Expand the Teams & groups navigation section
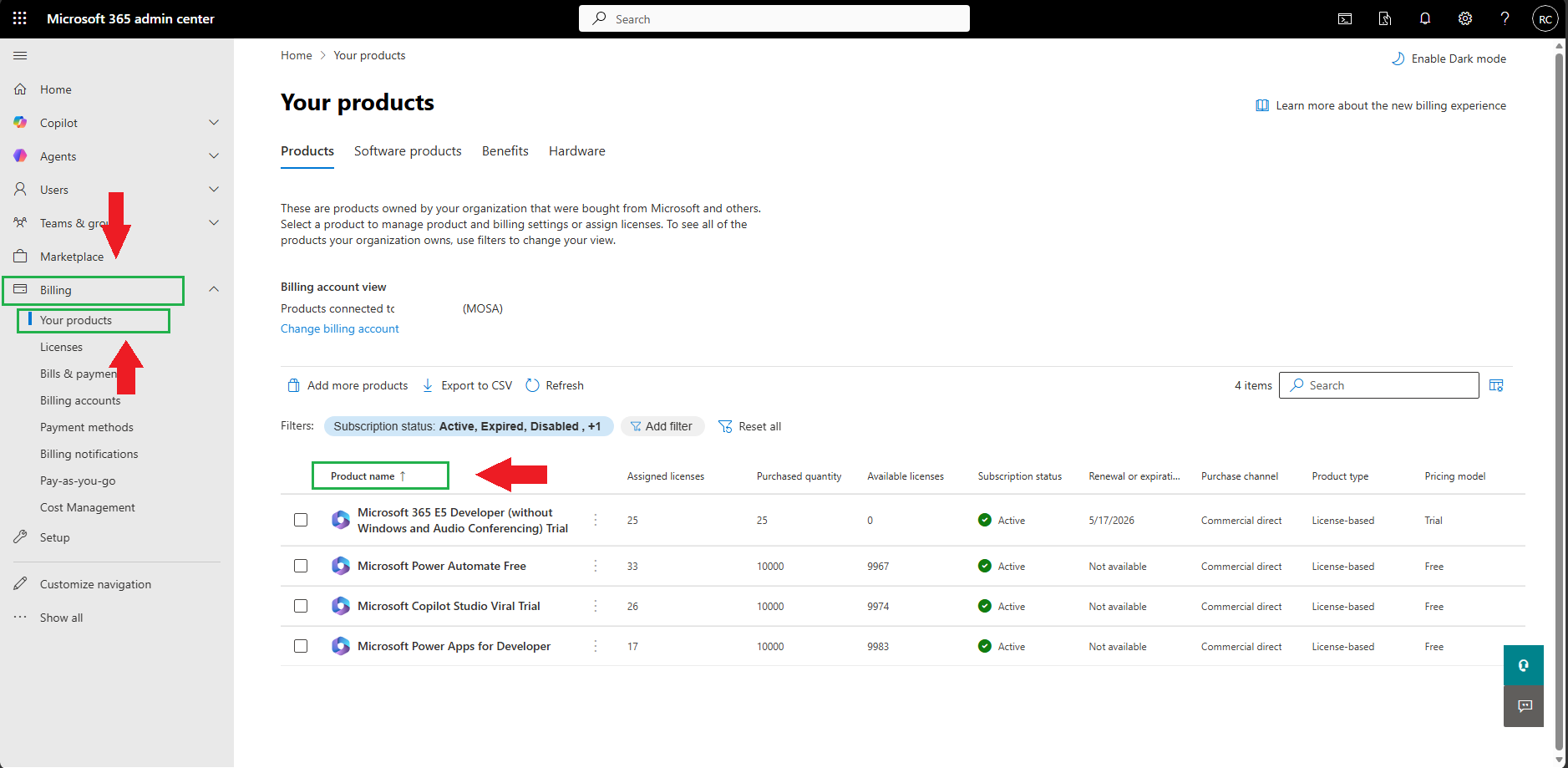This screenshot has width=1568, height=768. click(214, 223)
